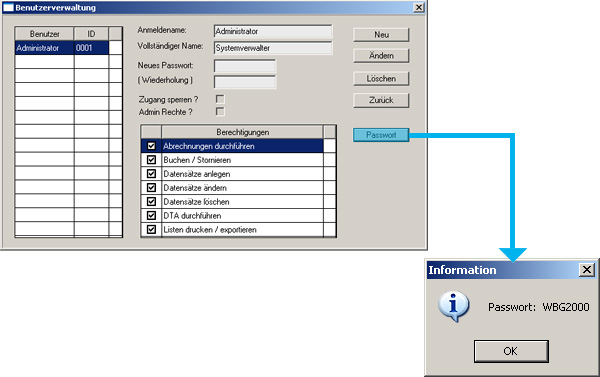Uncheck Datensätze anlegen permission checkbox

[152, 174]
